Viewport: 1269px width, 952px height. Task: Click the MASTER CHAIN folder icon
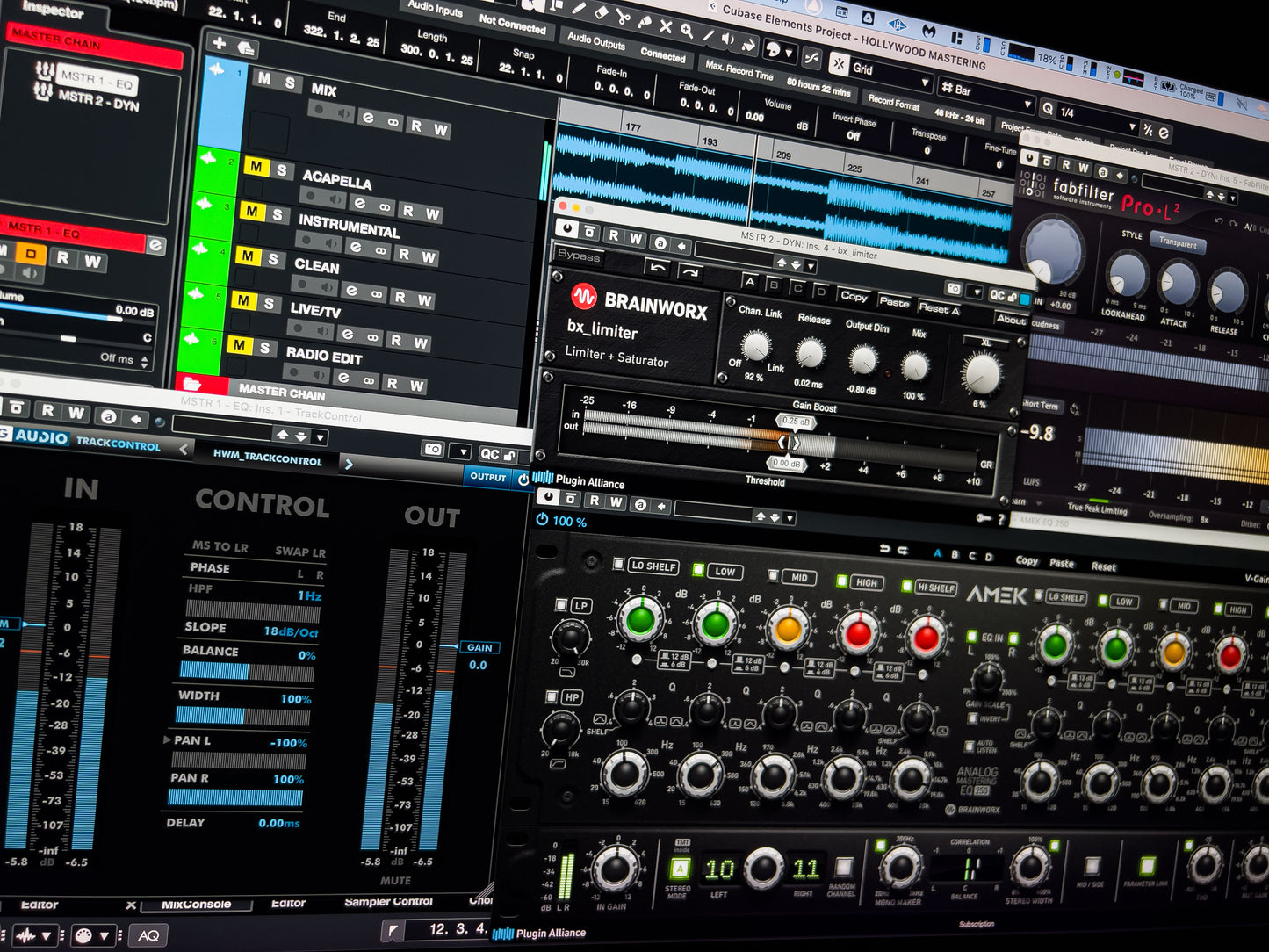point(192,384)
